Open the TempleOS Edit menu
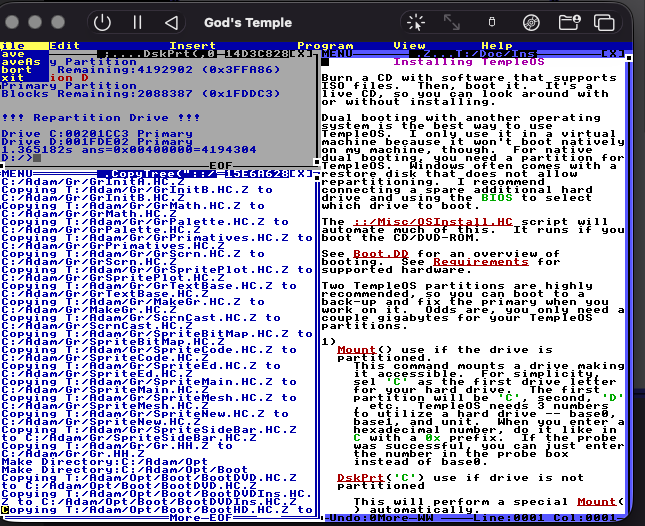Viewport: 645px width, 526px height. pyautogui.click(x=64, y=46)
